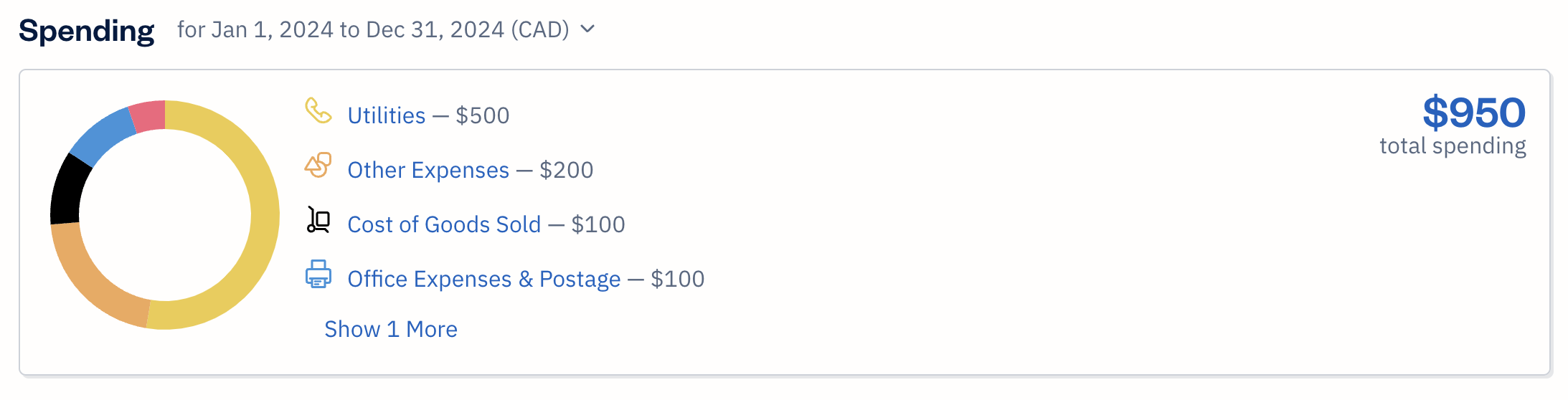The height and width of the screenshot is (400, 1568).
Task: Click the Office Expenses printer icon
Action: pyautogui.click(x=318, y=275)
